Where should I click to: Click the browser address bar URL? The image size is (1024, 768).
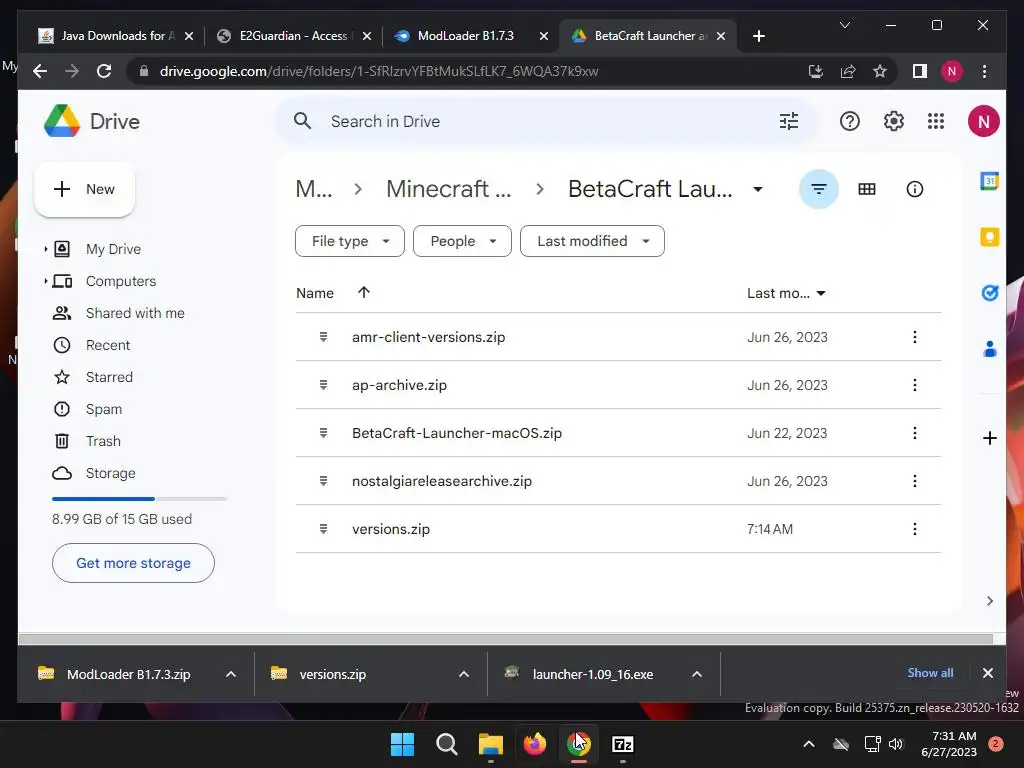379,71
